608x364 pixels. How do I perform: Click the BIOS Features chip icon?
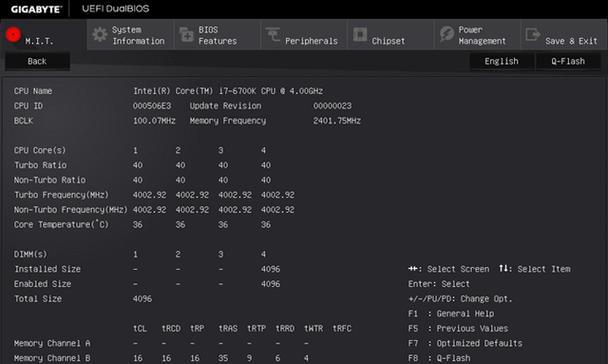(187, 35)
